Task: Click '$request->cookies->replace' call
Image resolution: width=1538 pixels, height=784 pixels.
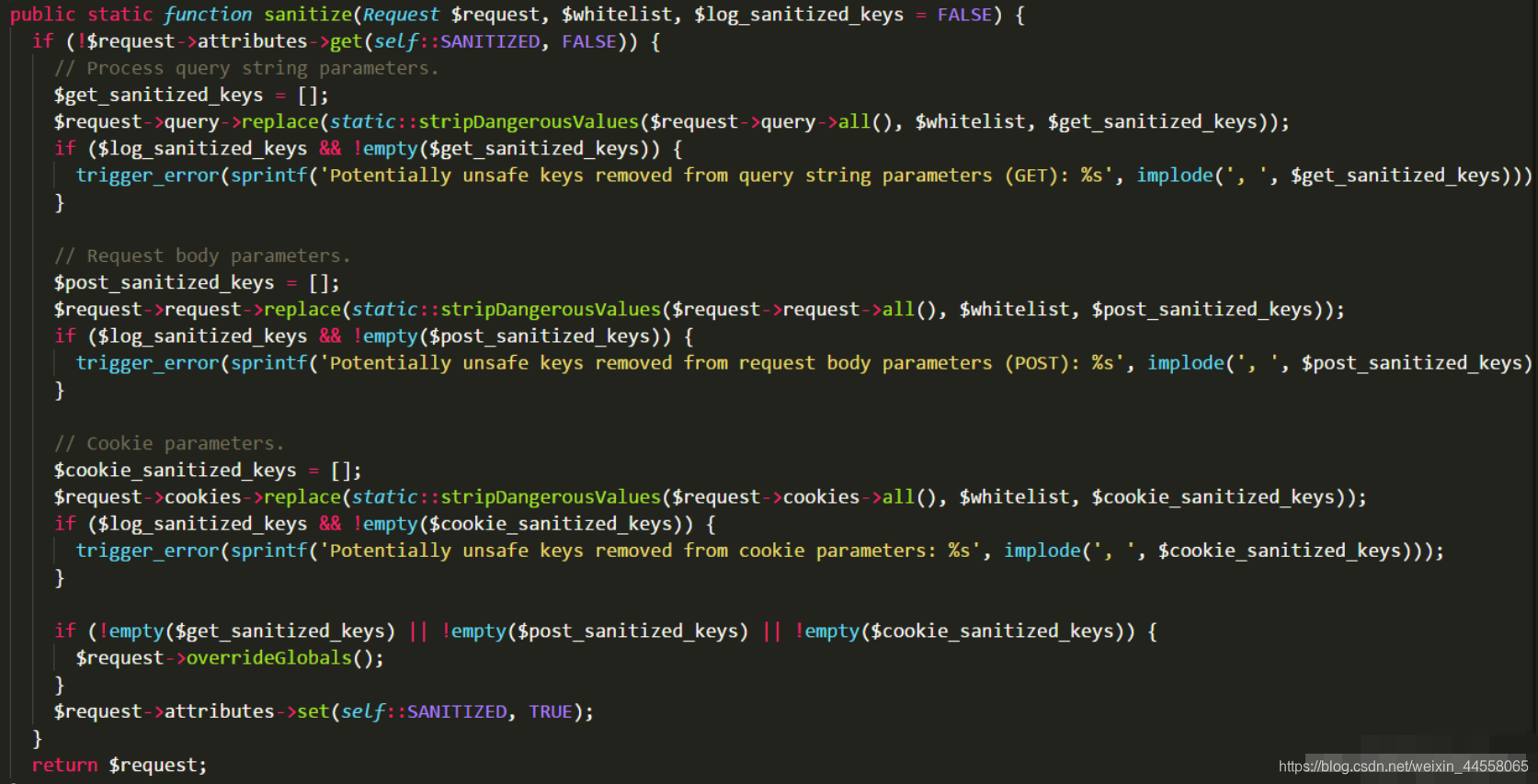Action: 197,496
